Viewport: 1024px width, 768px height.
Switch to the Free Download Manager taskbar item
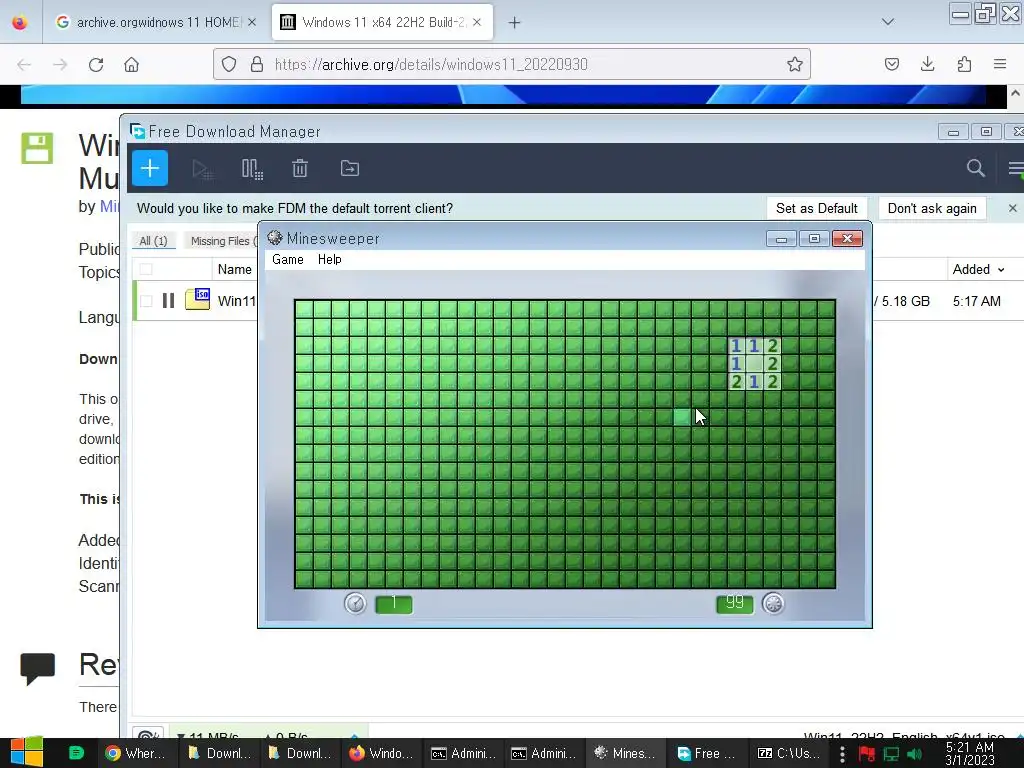707,753
